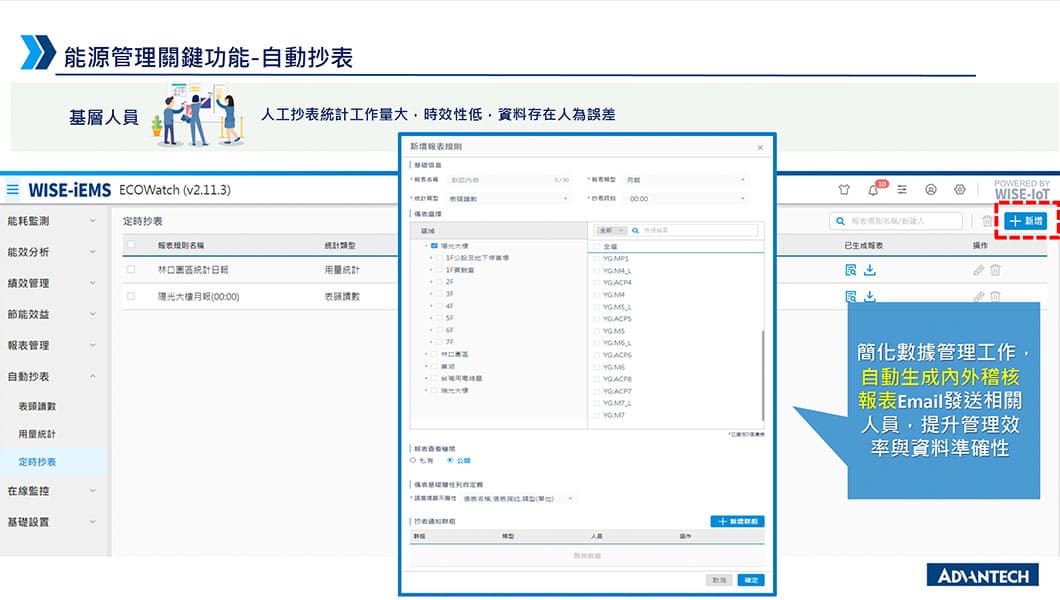Click 確定 to confirm the dialog
1060x600 pixels.
click(751, 580)
